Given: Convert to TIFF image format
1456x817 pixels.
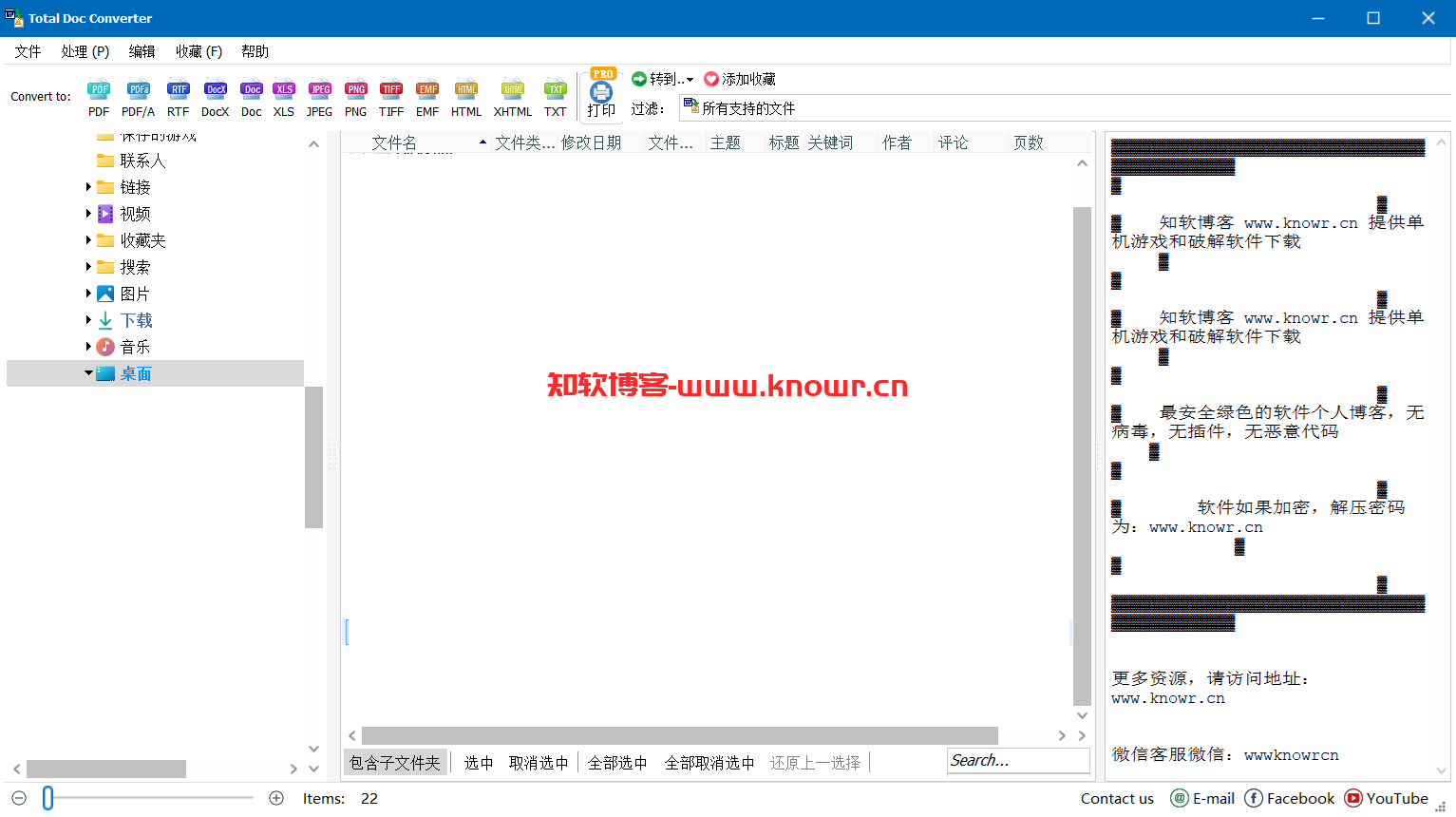Looking at the screenshot, I should (x=391, y=98).
